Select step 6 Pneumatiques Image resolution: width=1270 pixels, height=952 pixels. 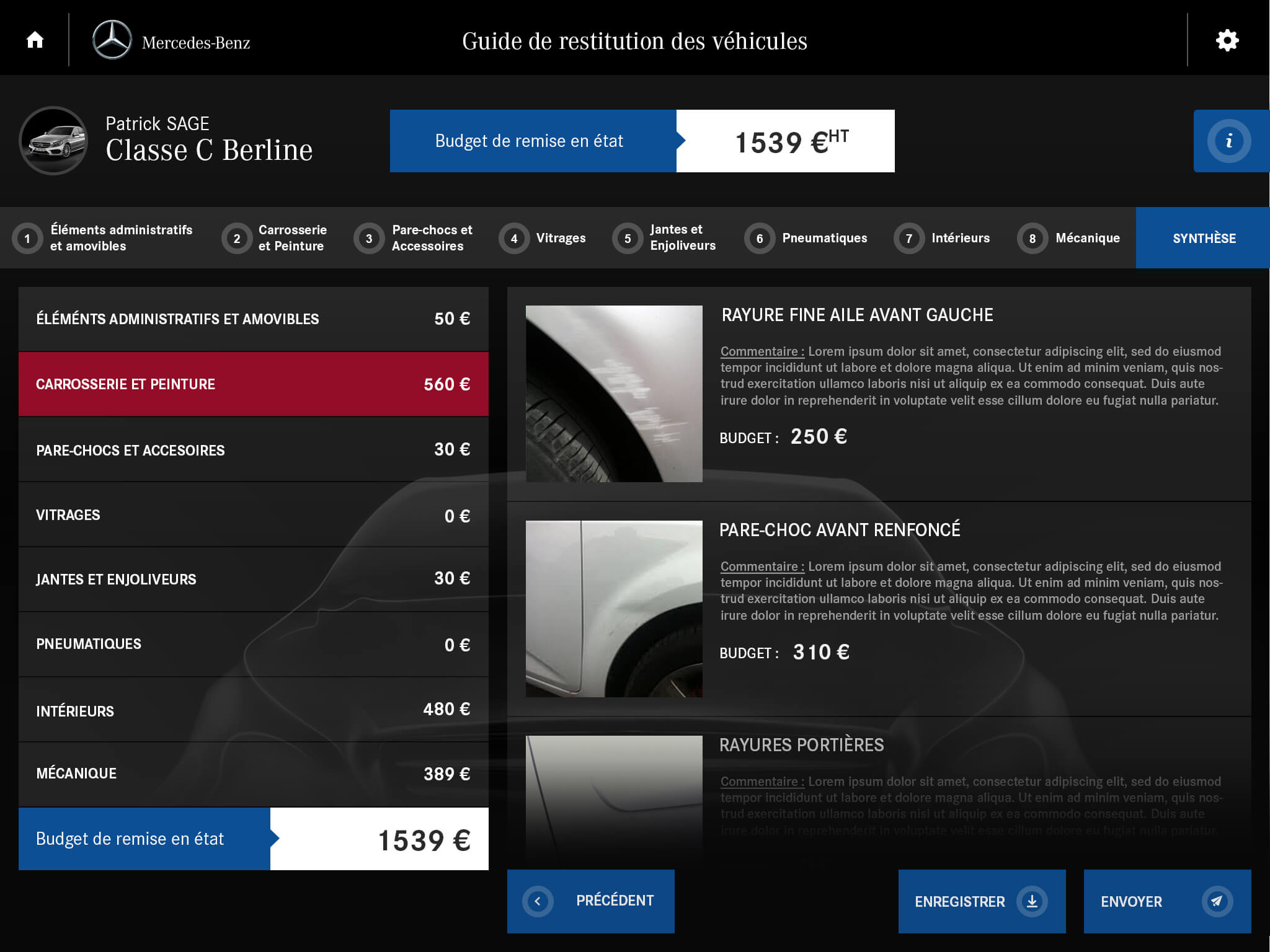pyautogui.click(x=807, y=238)
